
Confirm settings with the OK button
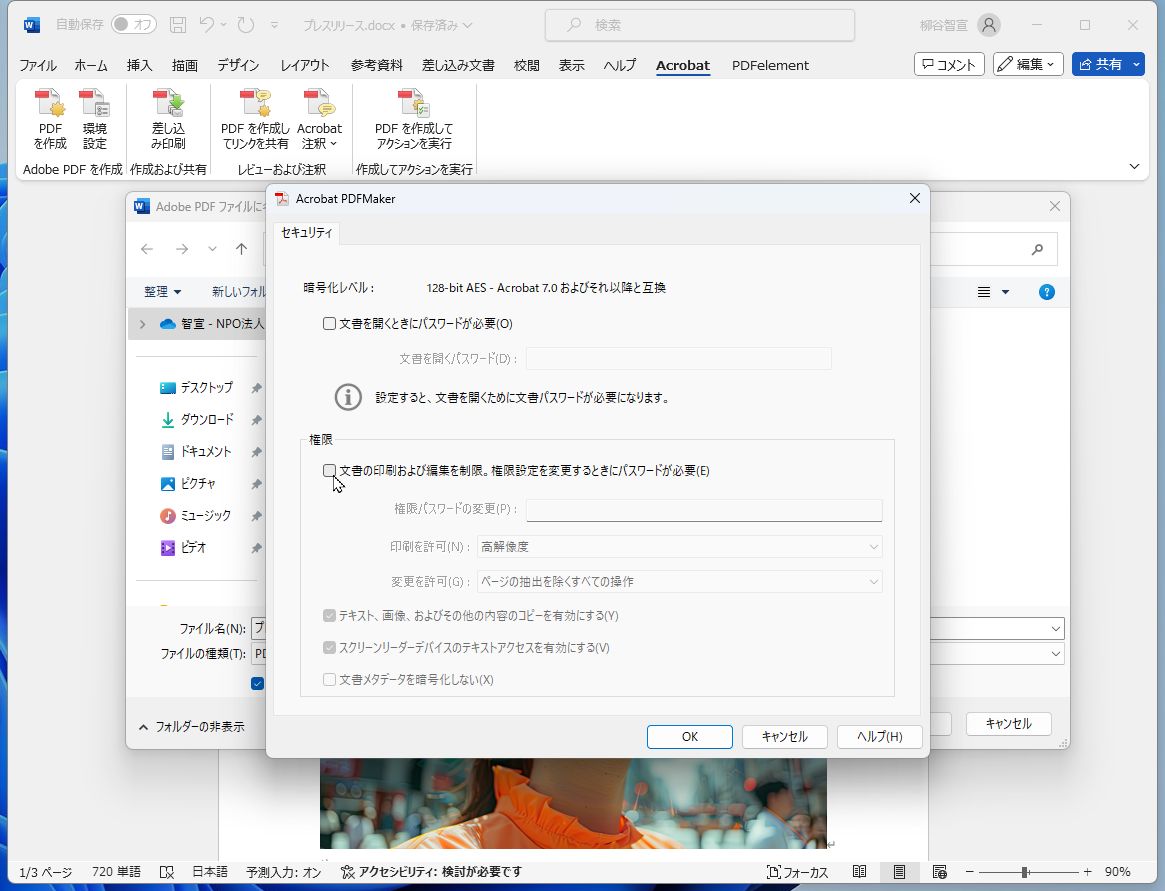coord(689,736)
